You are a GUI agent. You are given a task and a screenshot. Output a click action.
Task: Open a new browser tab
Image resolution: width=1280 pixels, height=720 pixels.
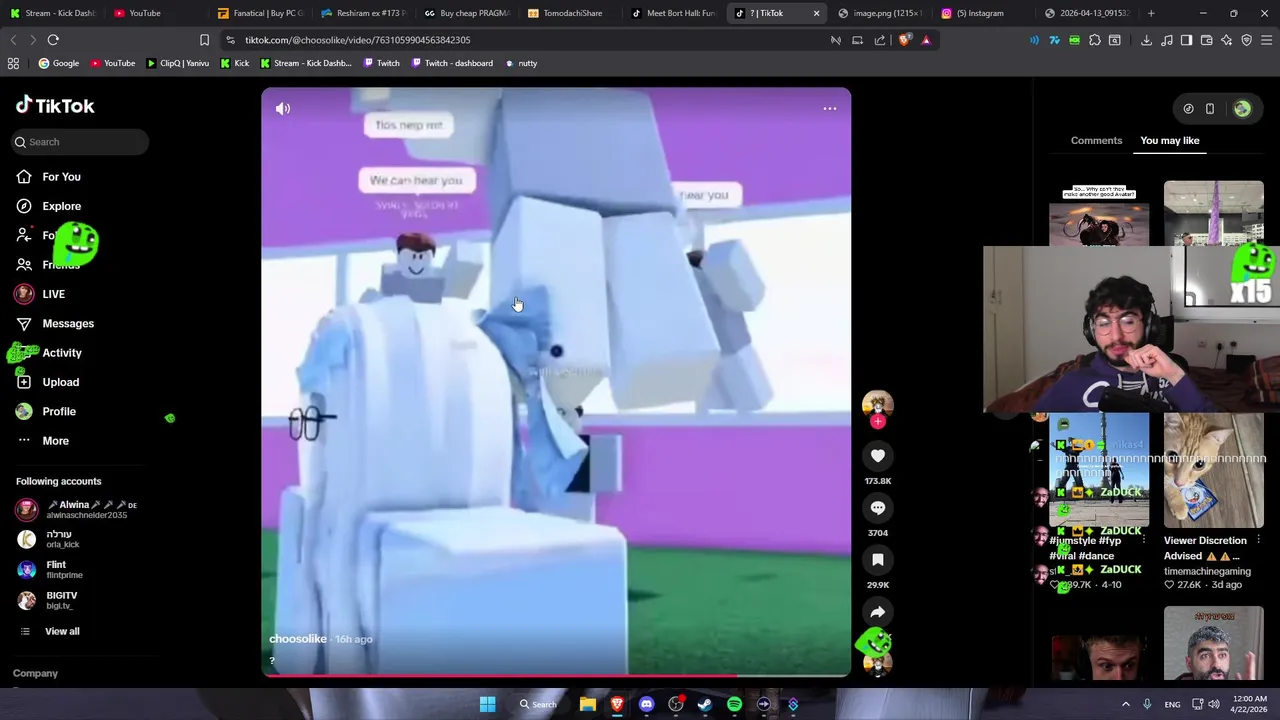tap(1151, 13)
